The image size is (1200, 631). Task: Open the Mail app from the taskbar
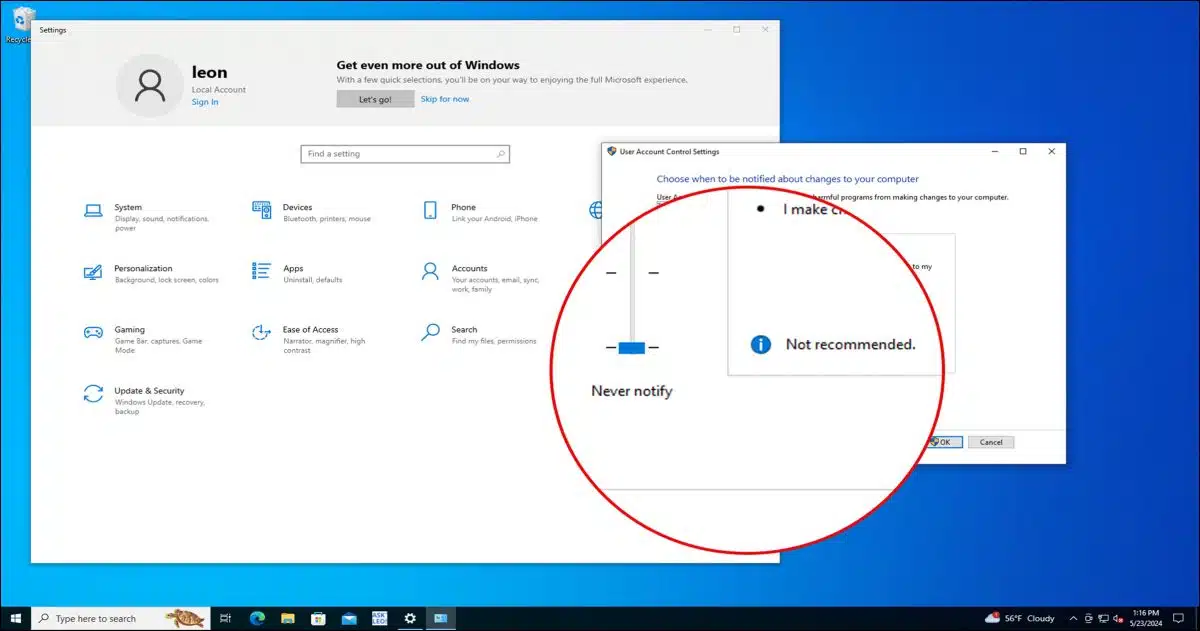coord(348,618)
